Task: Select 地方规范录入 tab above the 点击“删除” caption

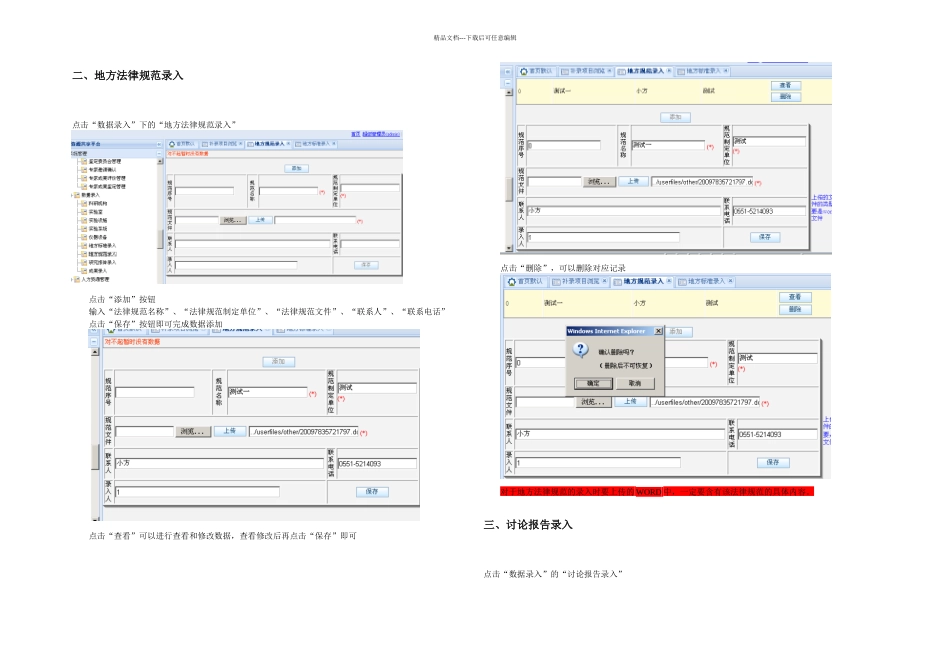Action: click(645, 71)
